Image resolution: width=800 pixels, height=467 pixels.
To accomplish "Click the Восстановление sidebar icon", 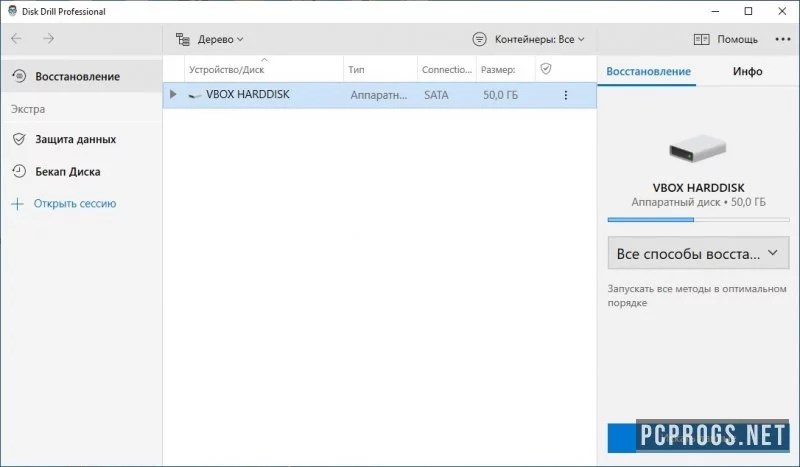I will [x=19, y=76].
